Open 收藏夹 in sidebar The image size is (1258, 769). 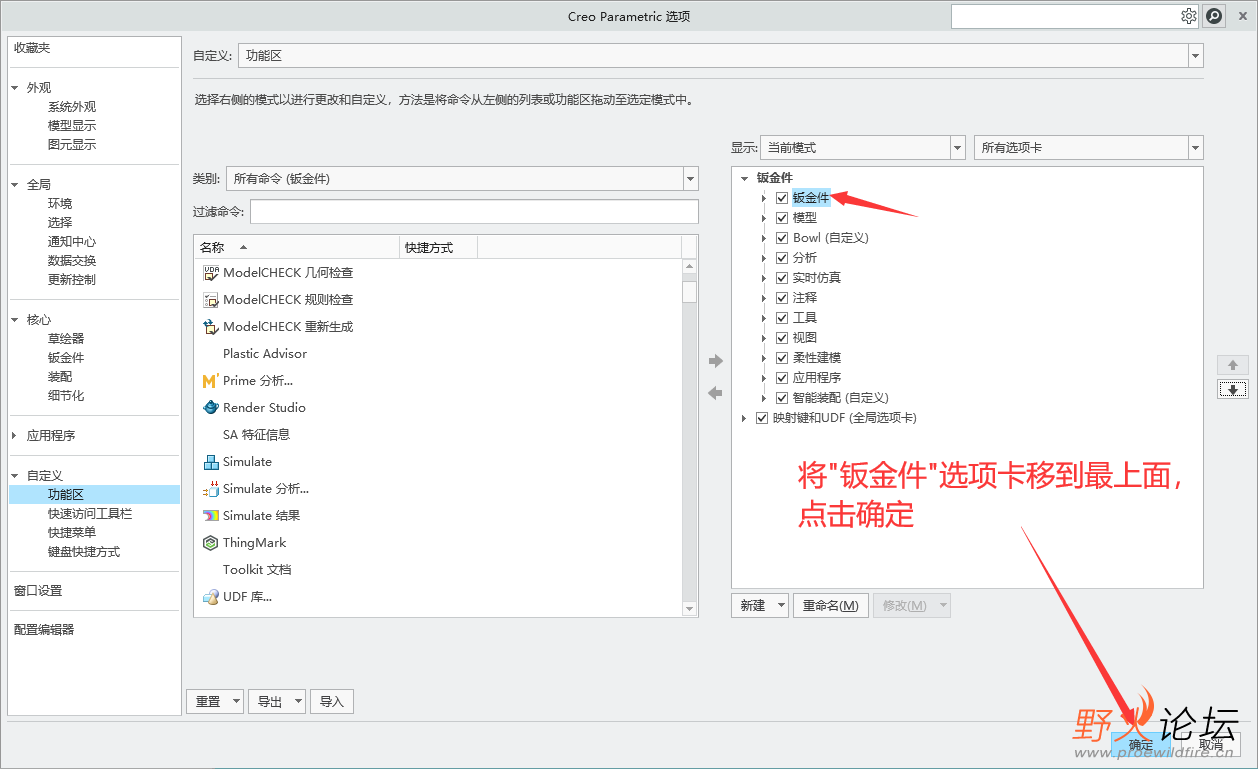click(32, 48)
